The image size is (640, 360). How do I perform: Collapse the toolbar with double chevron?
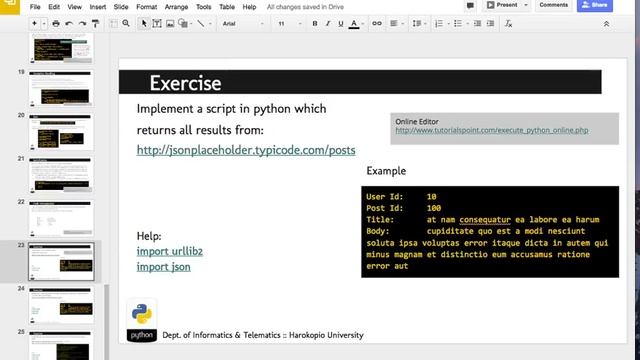[x=607, y=24]
